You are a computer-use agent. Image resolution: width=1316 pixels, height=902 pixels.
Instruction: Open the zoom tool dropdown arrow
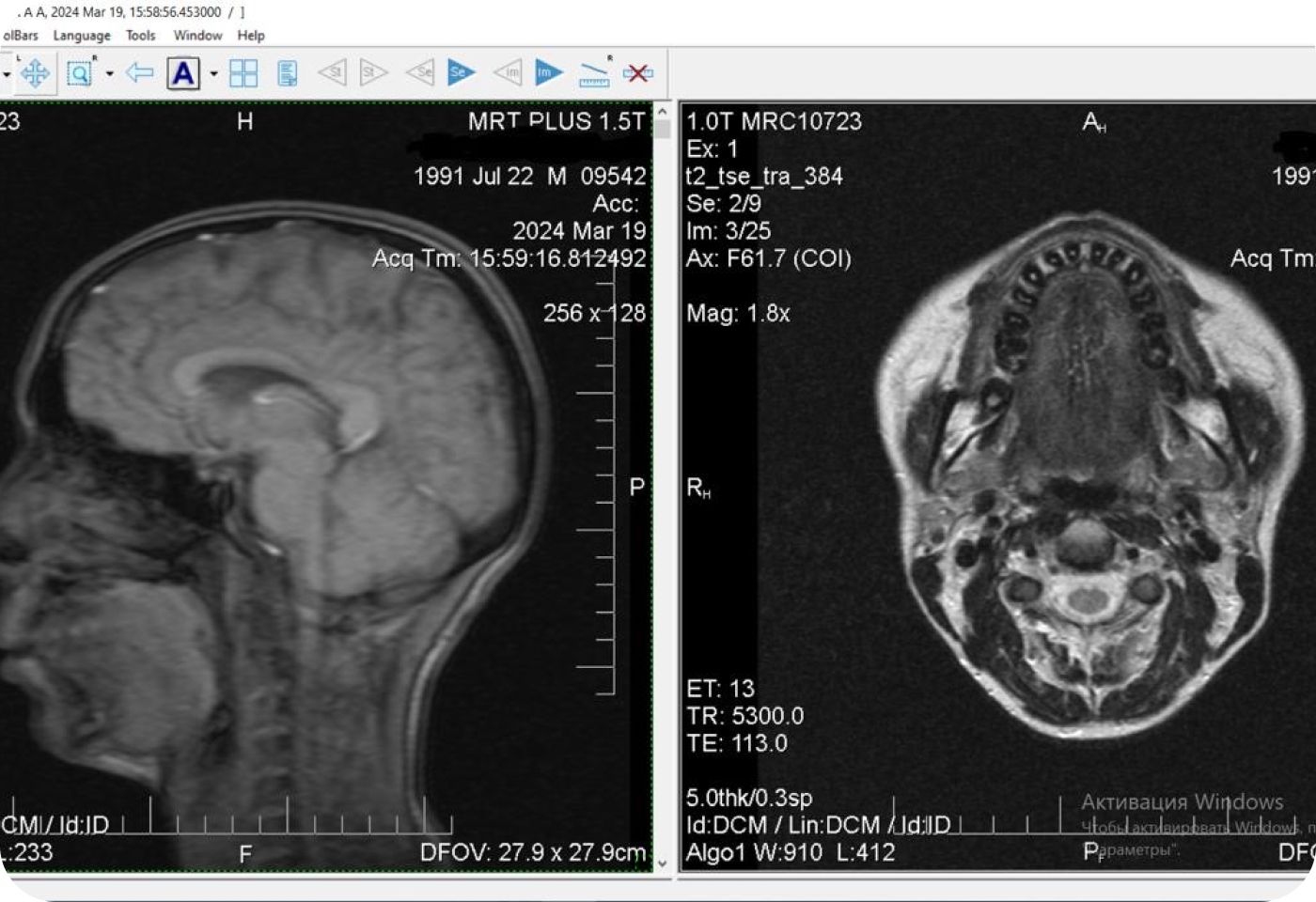pyautogui.click(x=110, y=73)
